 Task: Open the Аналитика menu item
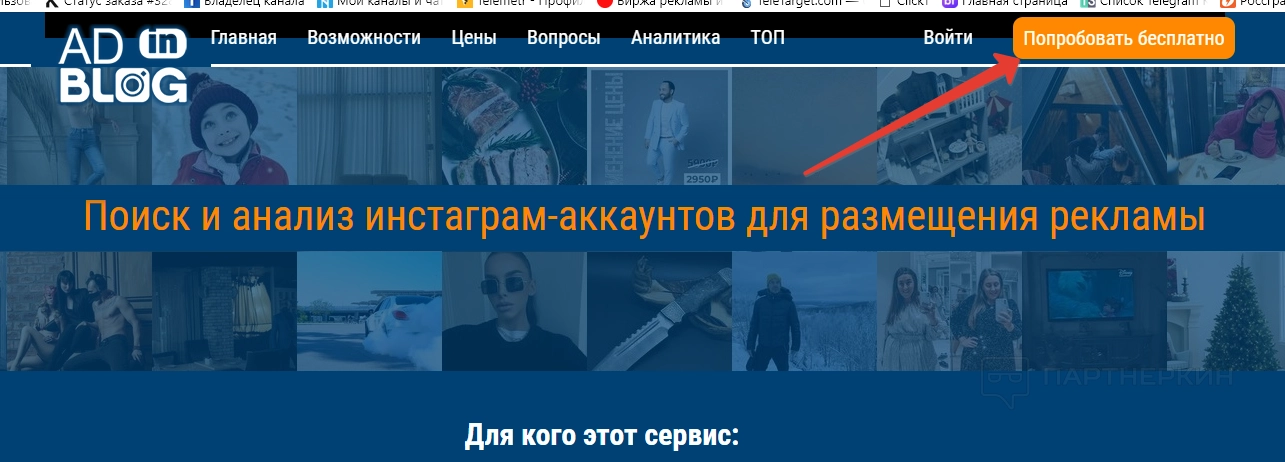[x=676, y=38]
